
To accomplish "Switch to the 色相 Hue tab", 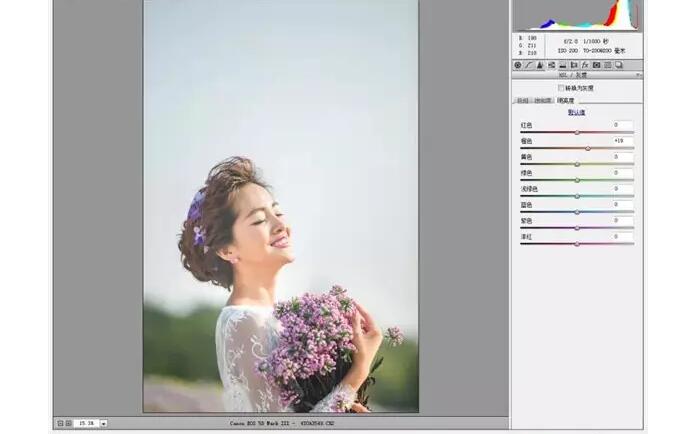I will point(522,101).
